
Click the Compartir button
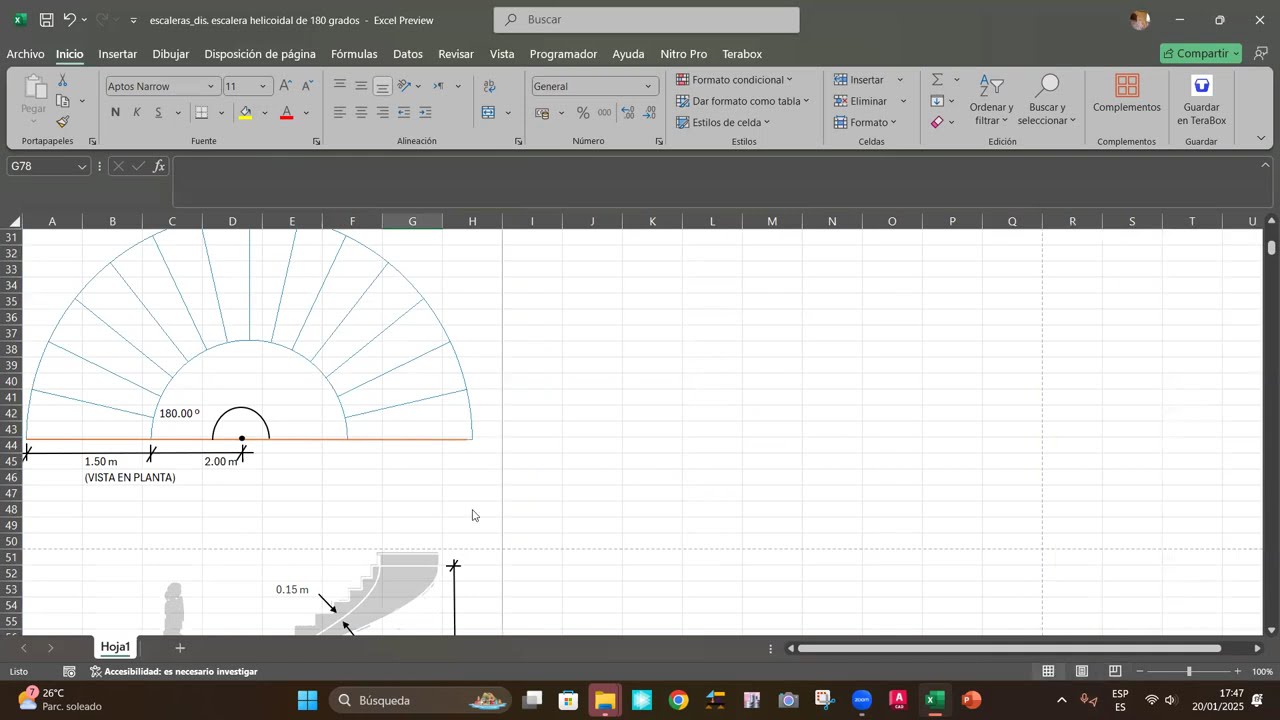1201,53
